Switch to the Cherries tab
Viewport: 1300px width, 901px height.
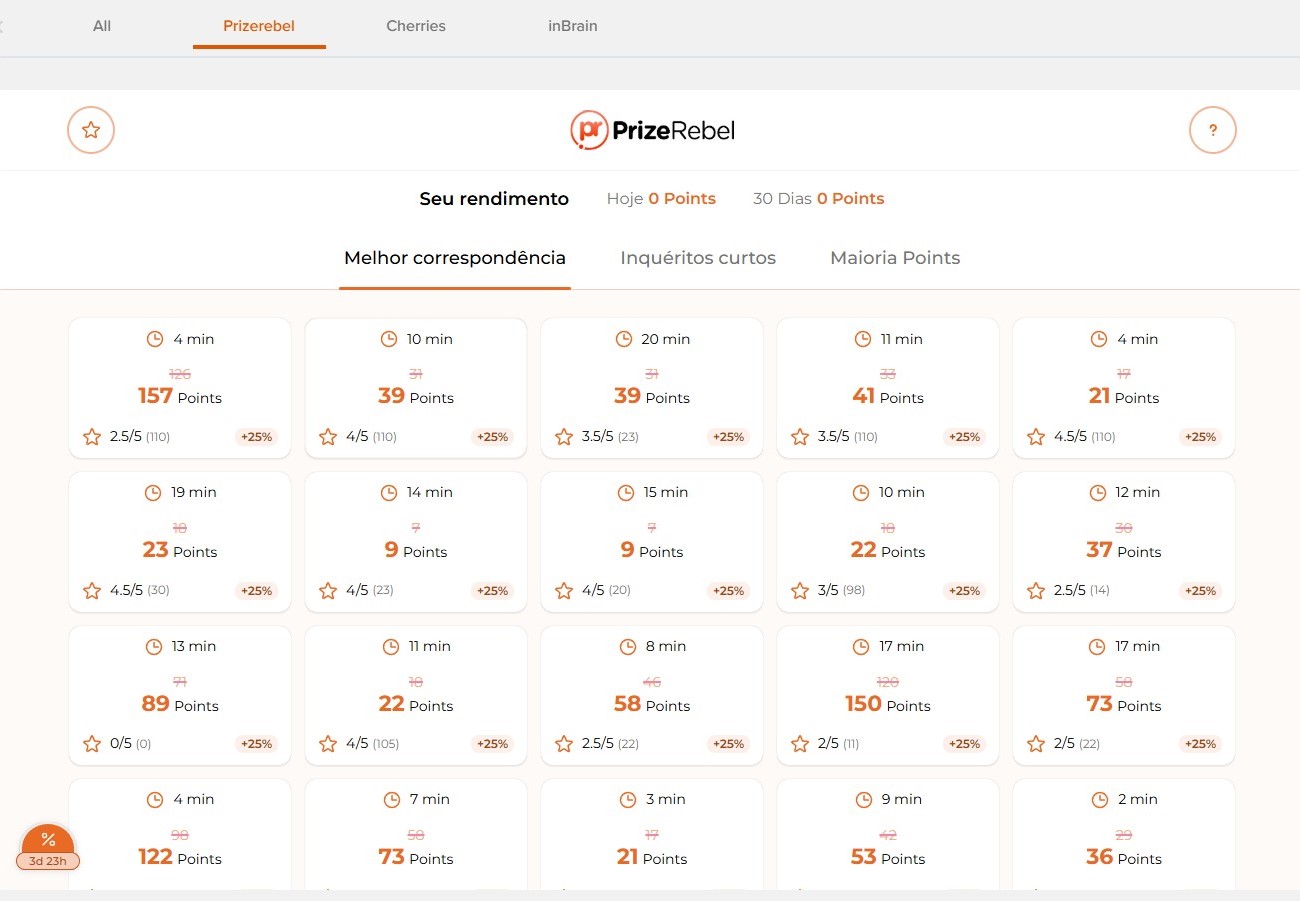click(x=416, y=26)
